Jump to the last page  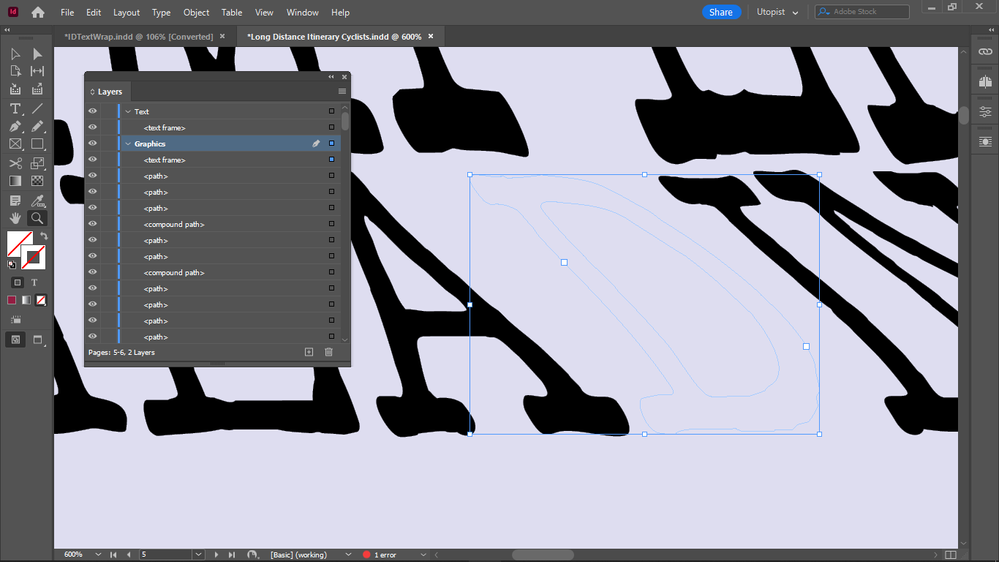tap(232, 555)
